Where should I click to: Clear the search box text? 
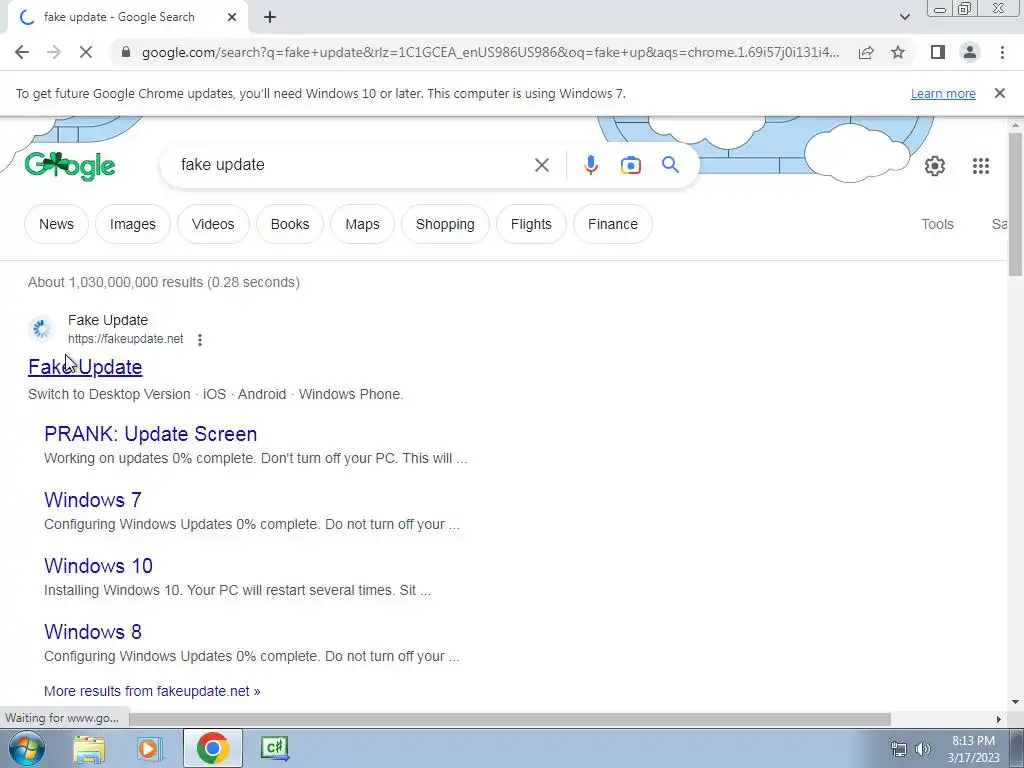tap(541, 165)
